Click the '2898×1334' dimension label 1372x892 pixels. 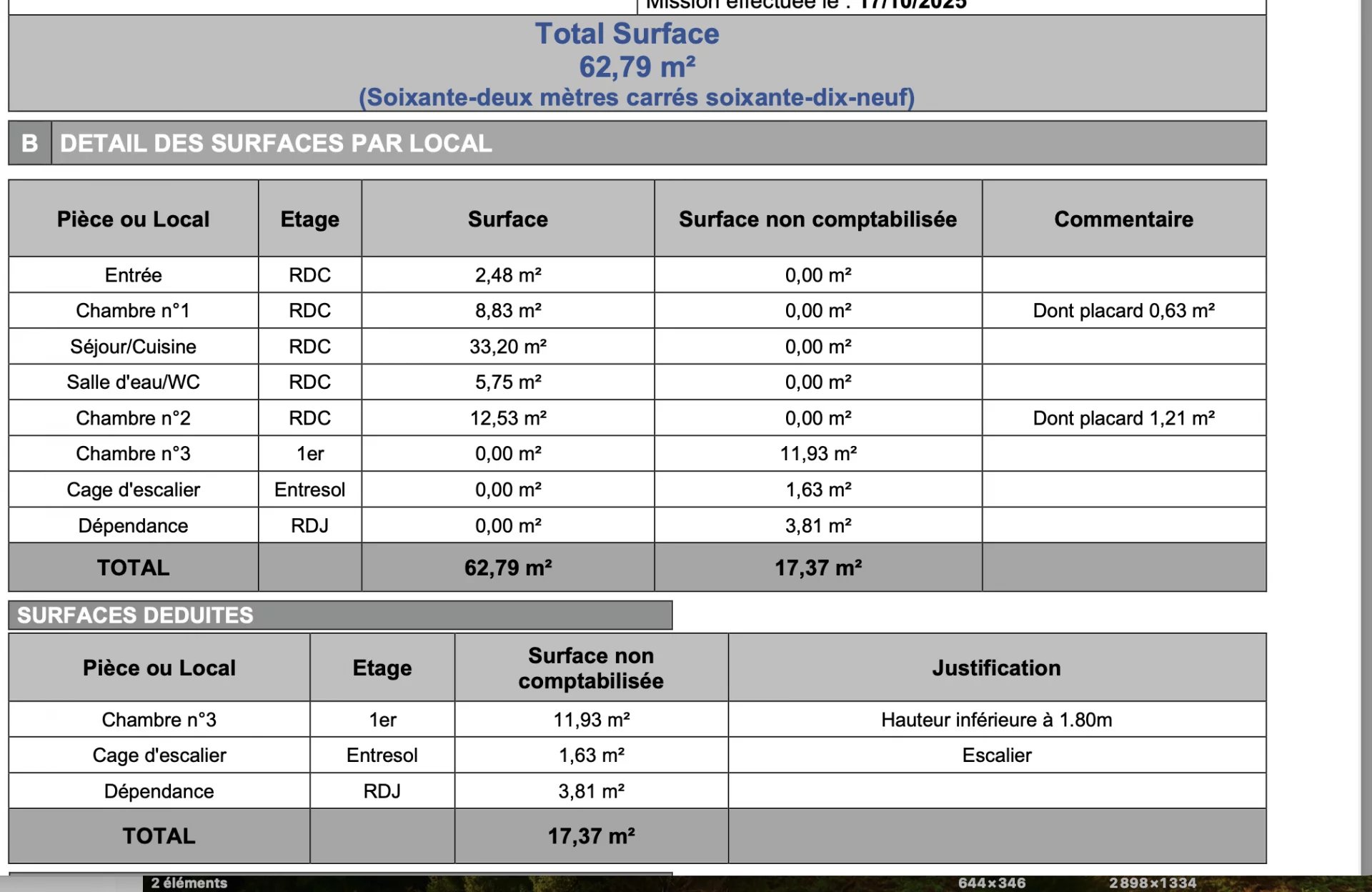click(1152, 883)
